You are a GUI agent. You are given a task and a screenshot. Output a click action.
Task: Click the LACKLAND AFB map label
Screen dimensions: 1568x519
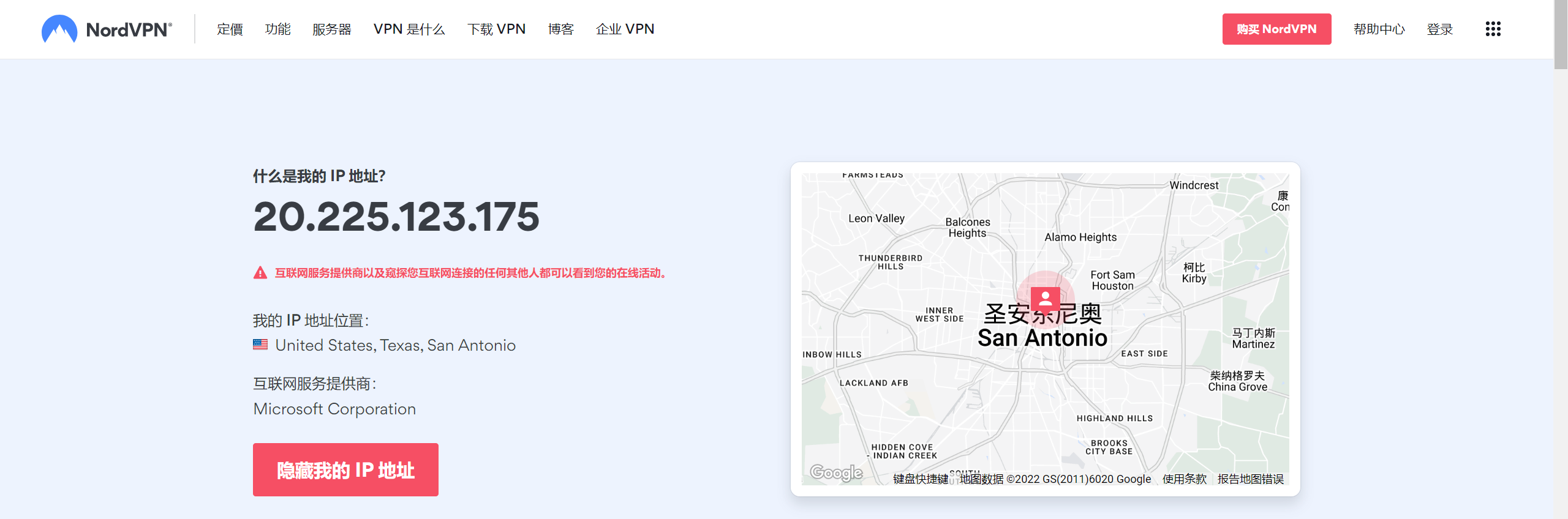(873, 383)
